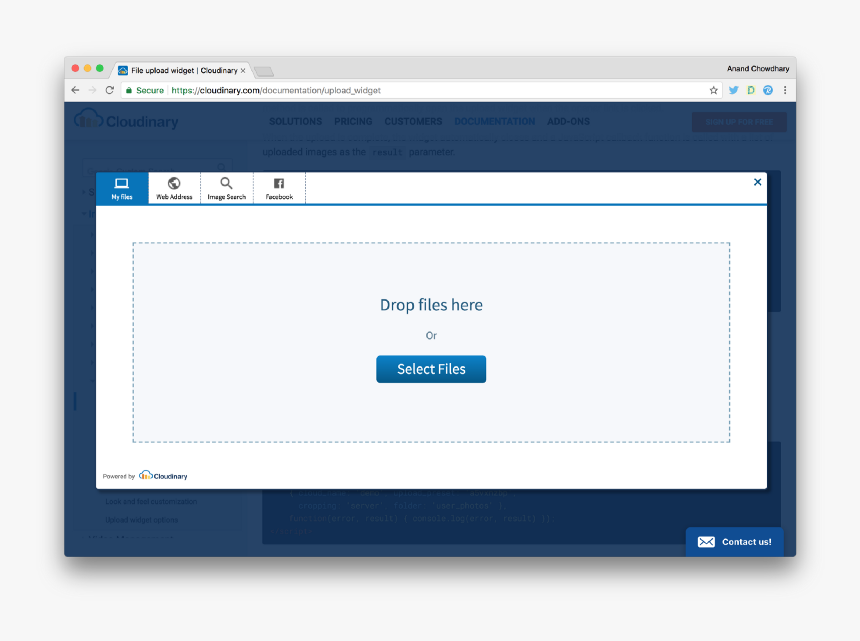
Task: Open the ADD-ONS menu item
Action: [x=569, y=122]
